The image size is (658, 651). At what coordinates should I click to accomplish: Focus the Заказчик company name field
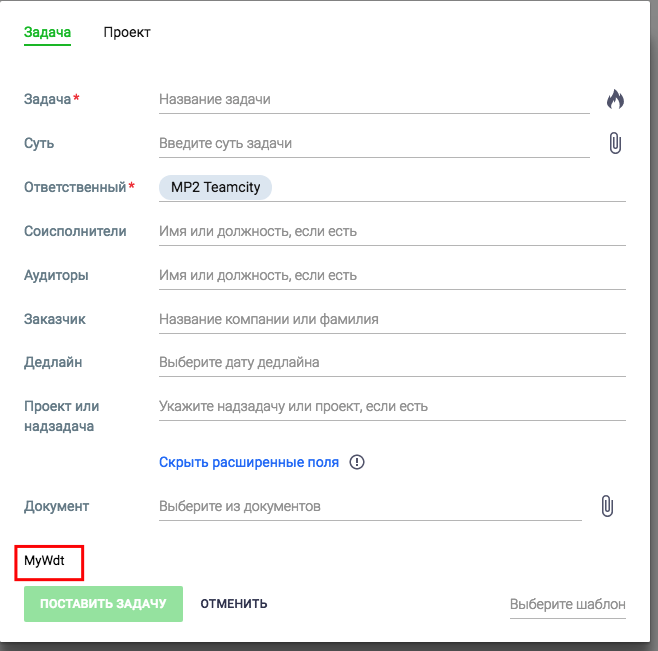tap(392, 319)
